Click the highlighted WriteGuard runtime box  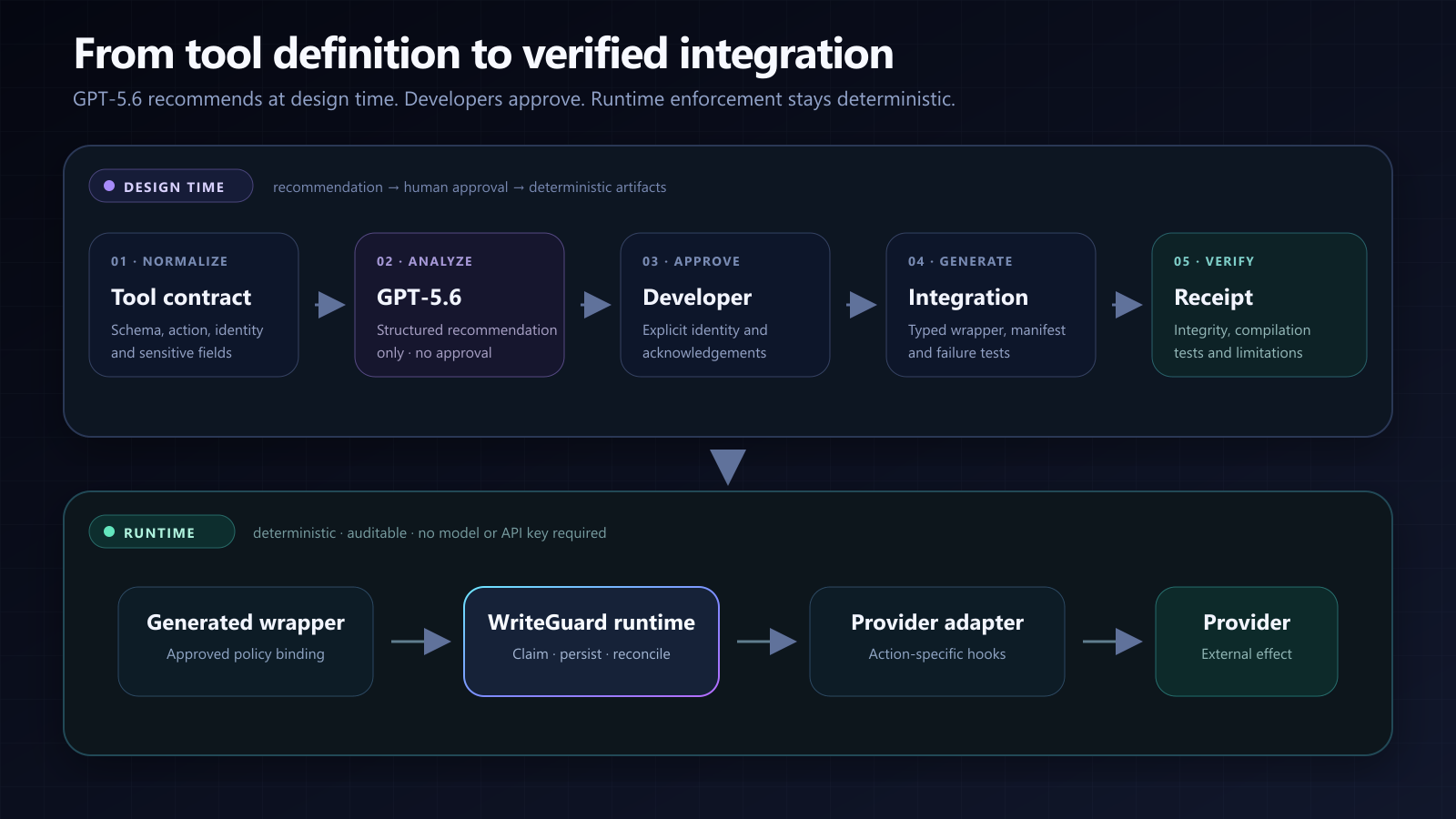[591, 642]
